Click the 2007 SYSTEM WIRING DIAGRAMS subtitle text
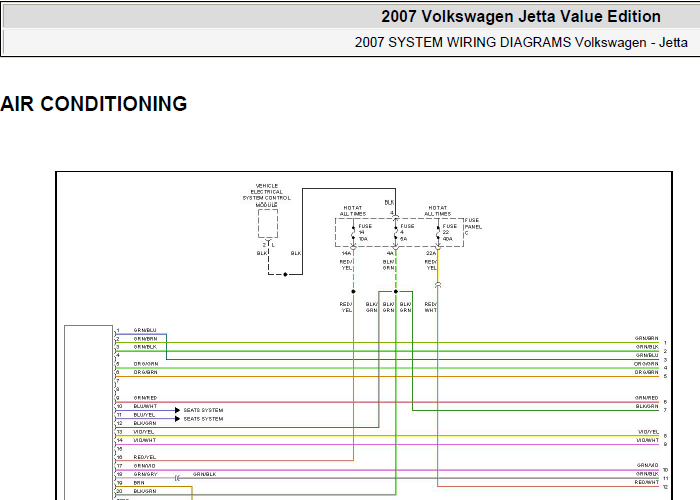 (520, 42)
